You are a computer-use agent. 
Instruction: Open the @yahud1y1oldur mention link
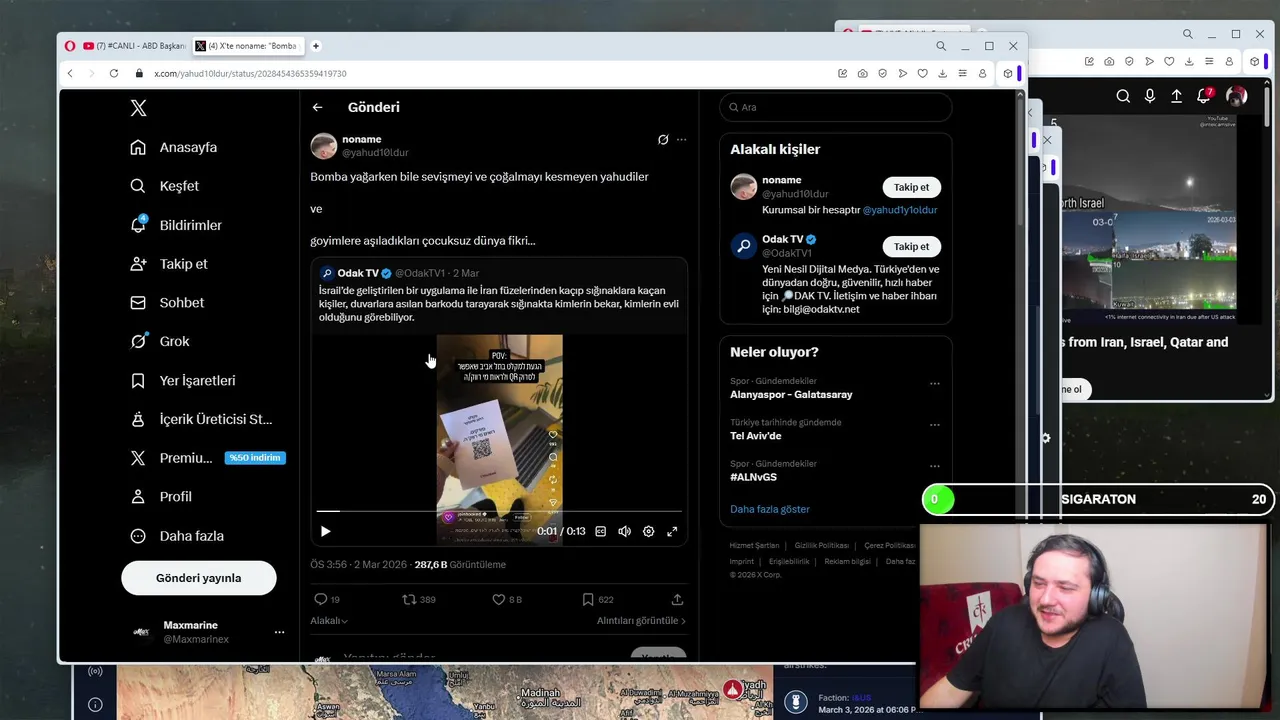pos(900,210)
